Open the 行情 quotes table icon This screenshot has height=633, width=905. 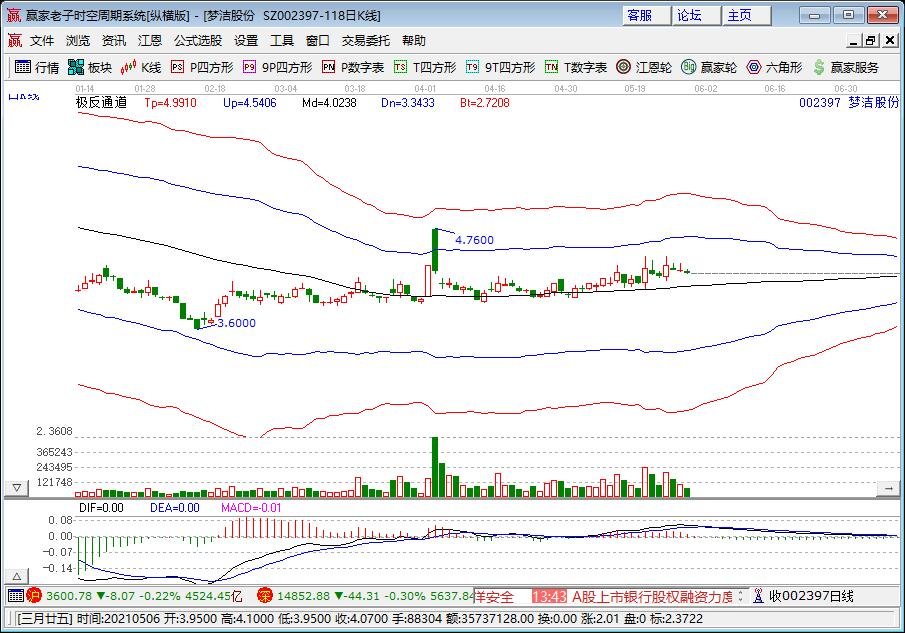point(23,67)
